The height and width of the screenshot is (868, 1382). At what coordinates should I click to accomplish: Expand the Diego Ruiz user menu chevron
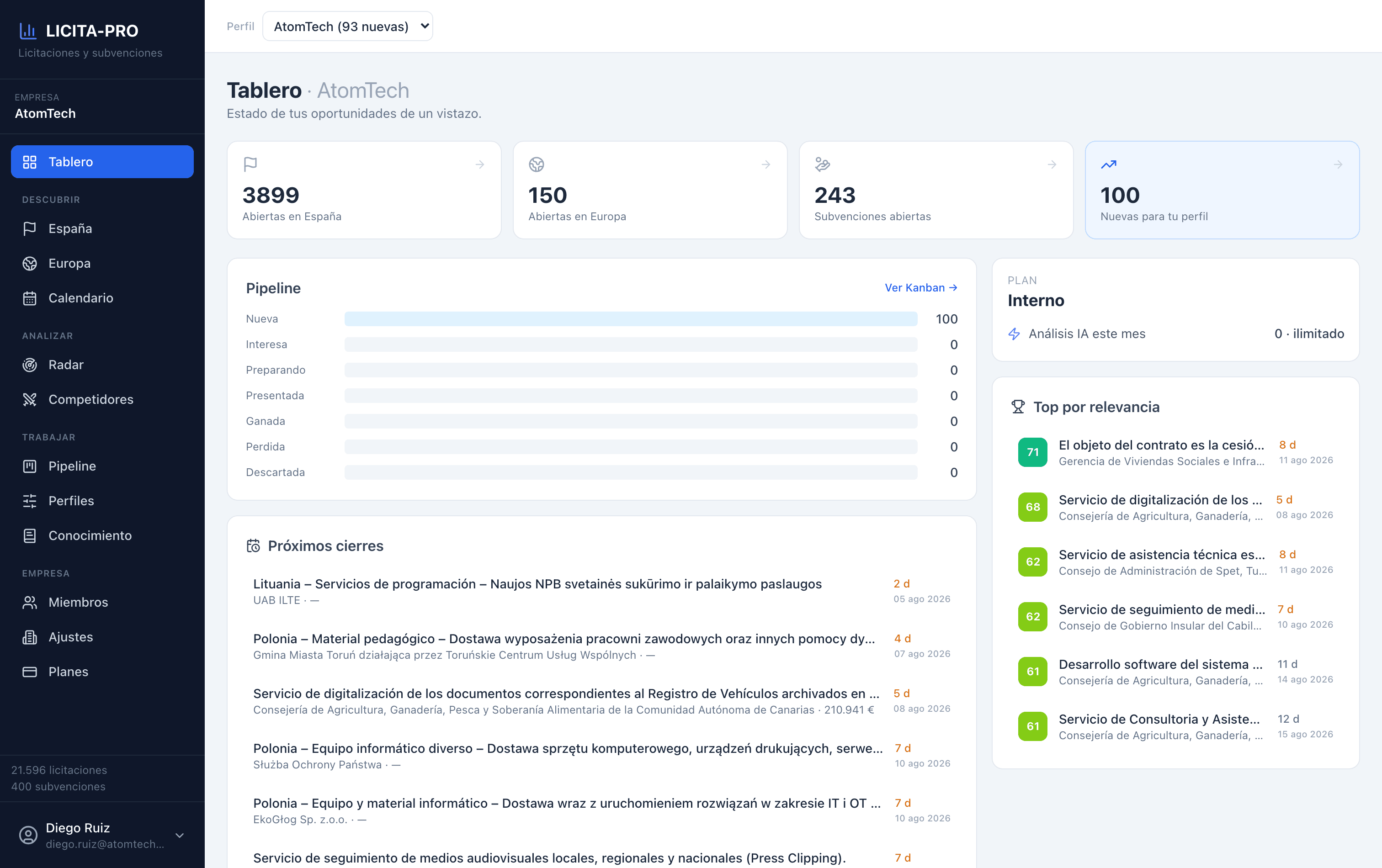click(x=180, y=835)
